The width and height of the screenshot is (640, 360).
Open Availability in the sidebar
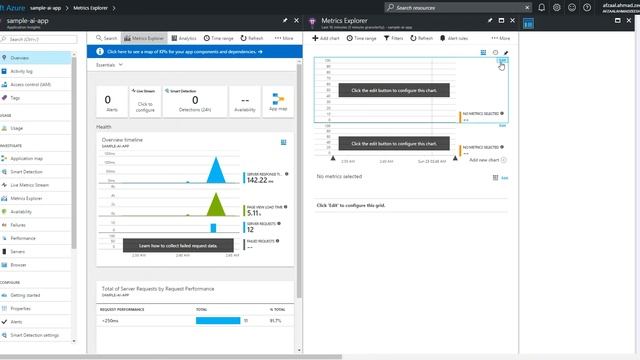pyautogui.click(x=36, y=212)
